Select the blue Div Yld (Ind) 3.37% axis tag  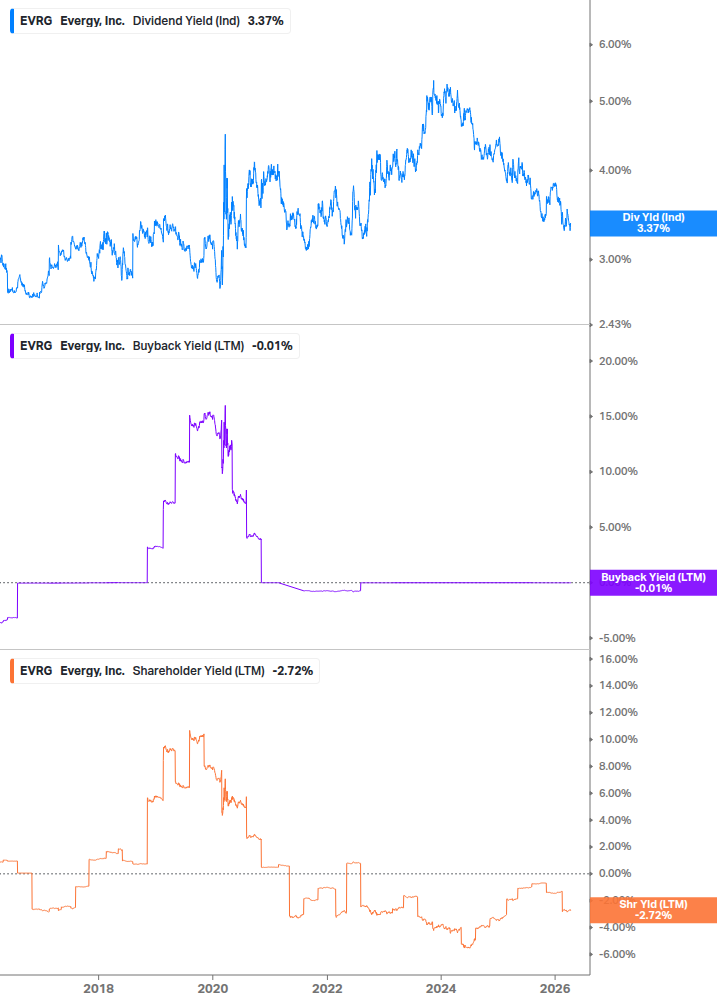point(654,223)
